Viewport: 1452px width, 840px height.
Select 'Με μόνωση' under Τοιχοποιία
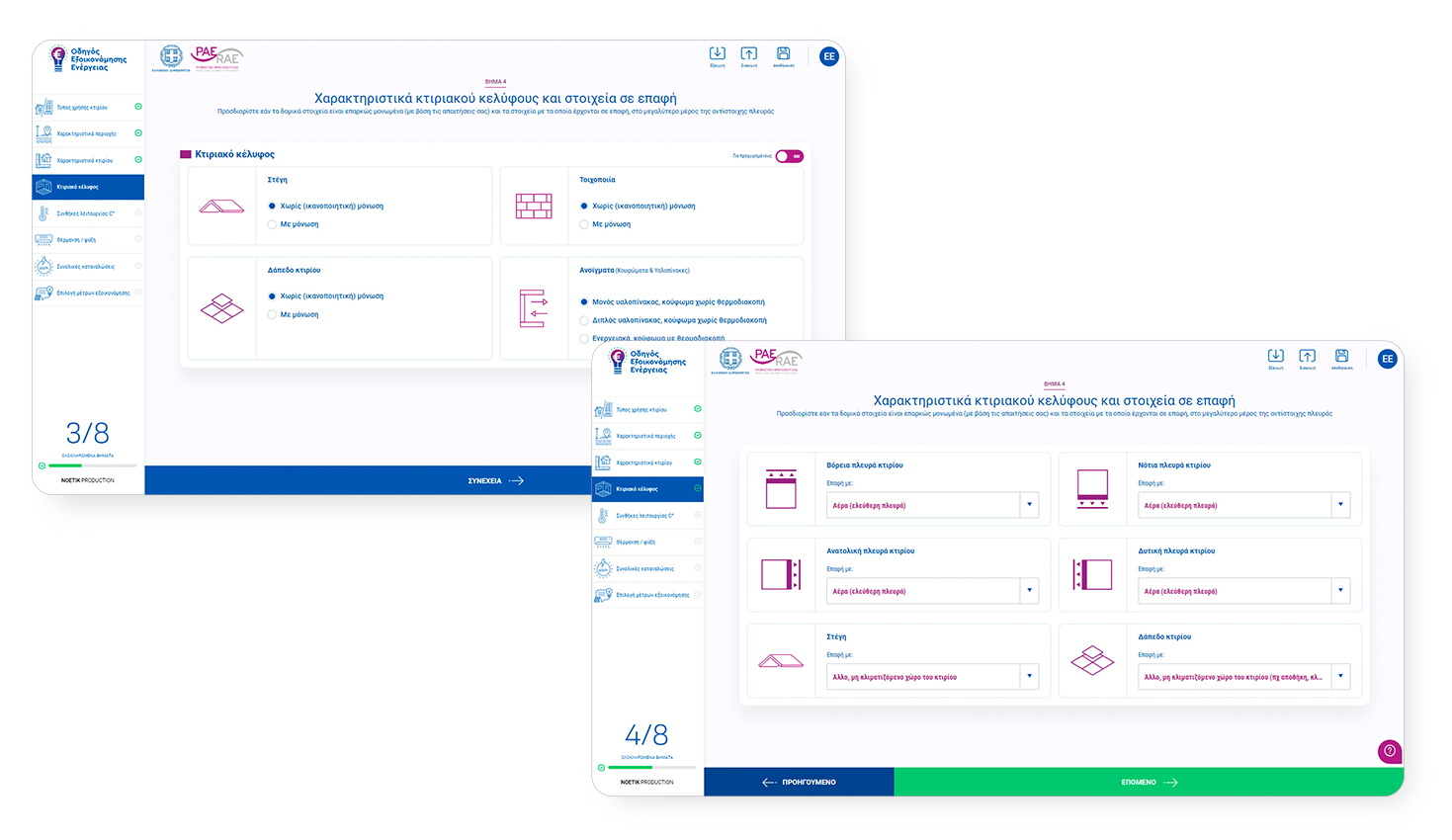(x=584, y=224)
